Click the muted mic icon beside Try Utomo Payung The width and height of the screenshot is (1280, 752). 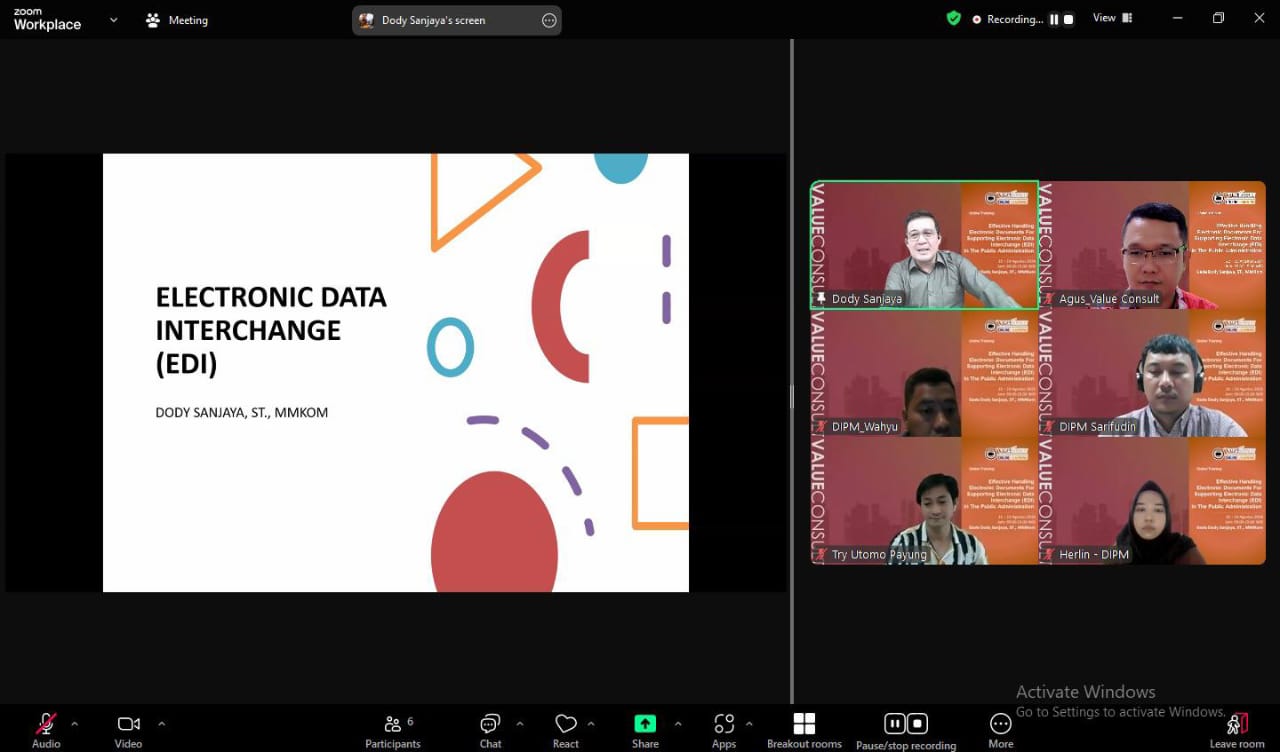[821, 555]
